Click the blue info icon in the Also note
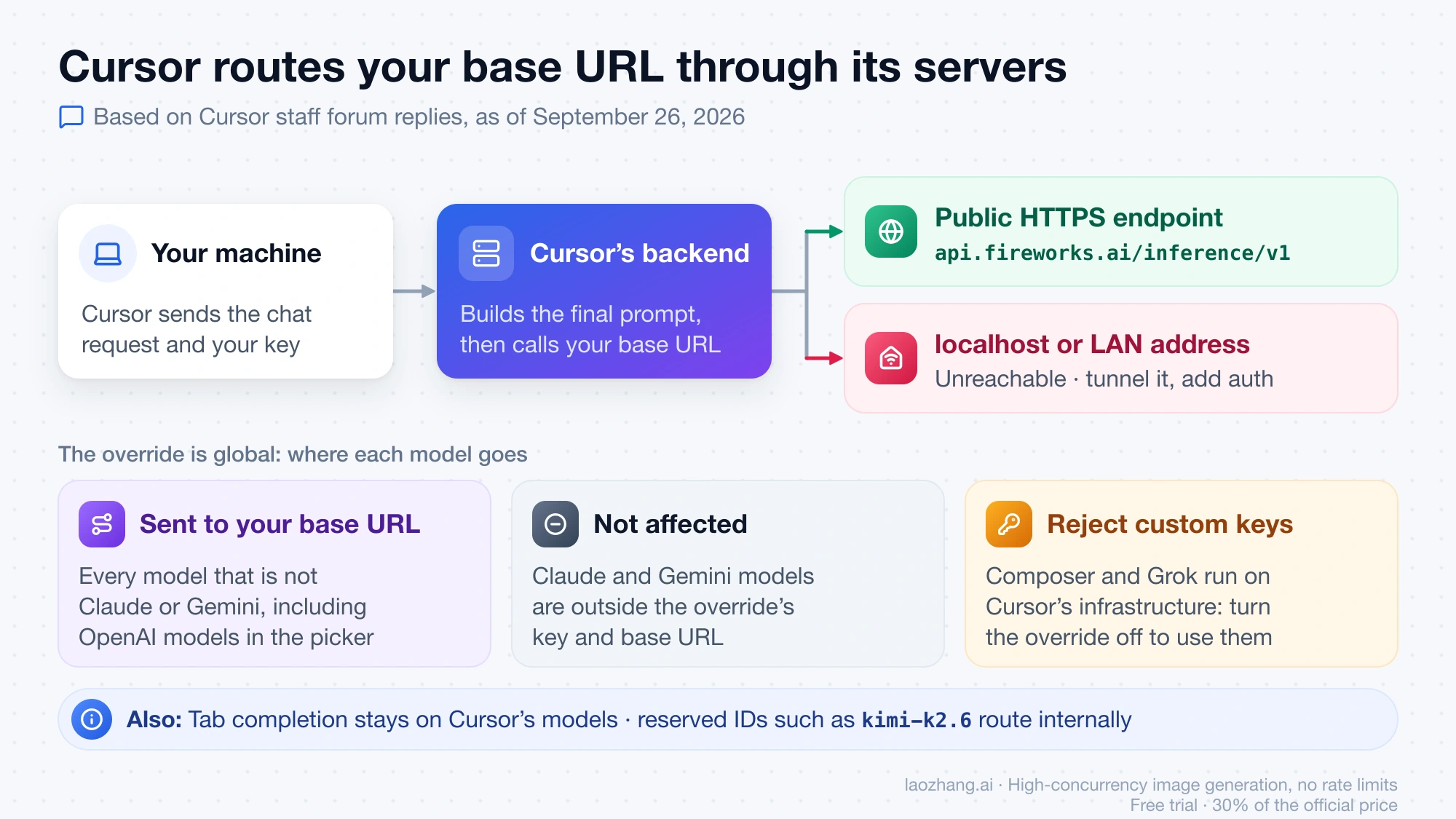The height and width of the screenshot is (819, 1456). pos(92,719)
